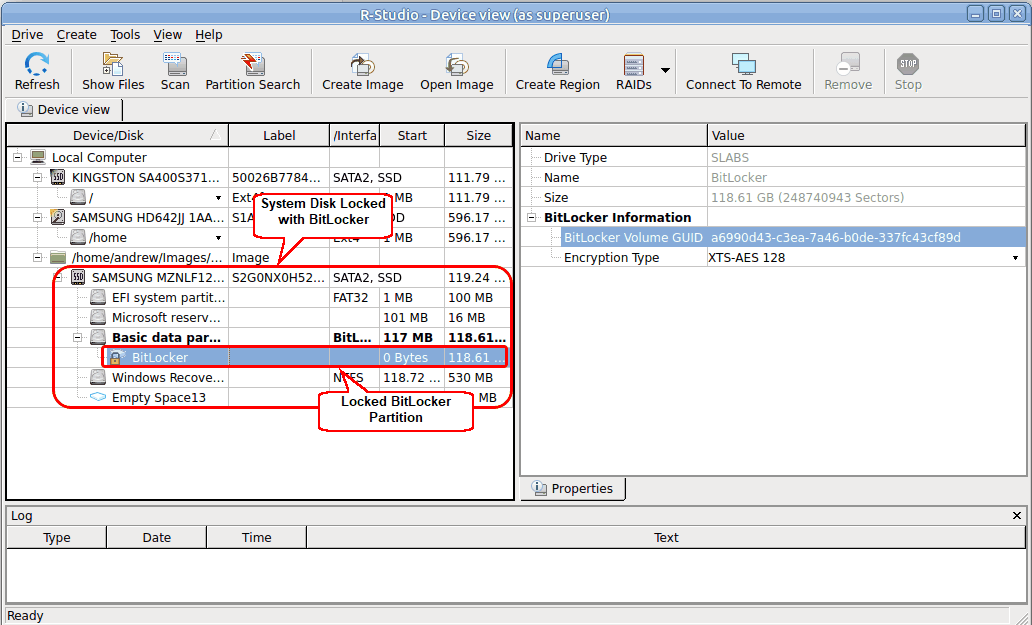Click the Stop sign icon
Image resolution: width=1032 pixels, height=625 pixels.
(x=908, y=64)
